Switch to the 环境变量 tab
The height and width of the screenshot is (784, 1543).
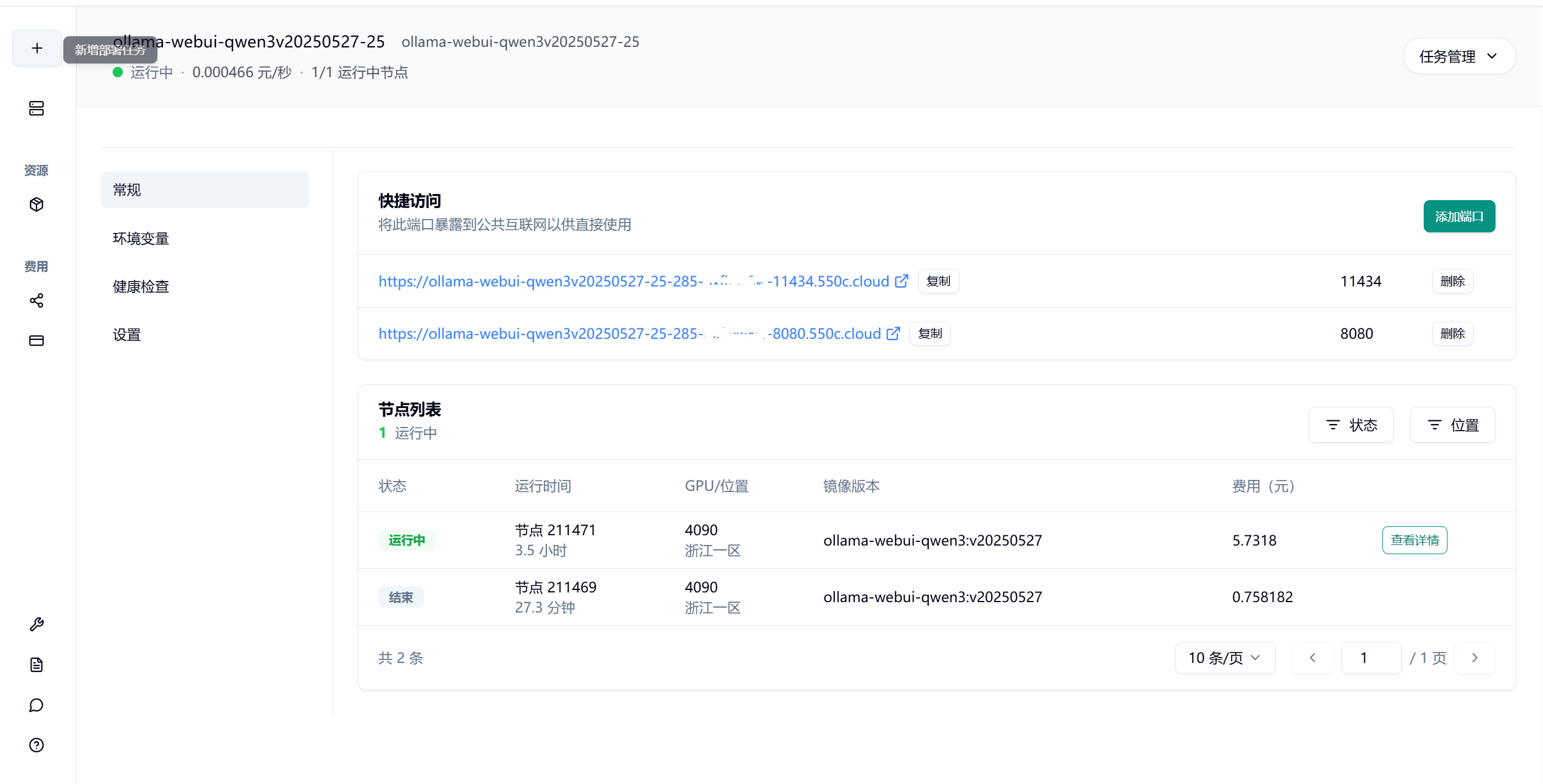tap(141, 238)
